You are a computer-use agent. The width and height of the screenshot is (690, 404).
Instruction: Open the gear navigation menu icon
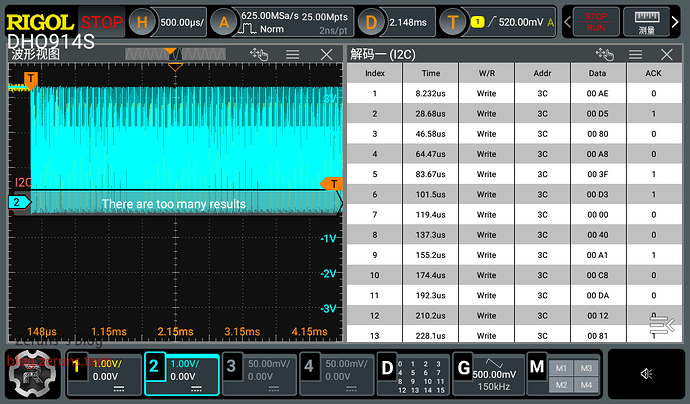tap(32, 374)
